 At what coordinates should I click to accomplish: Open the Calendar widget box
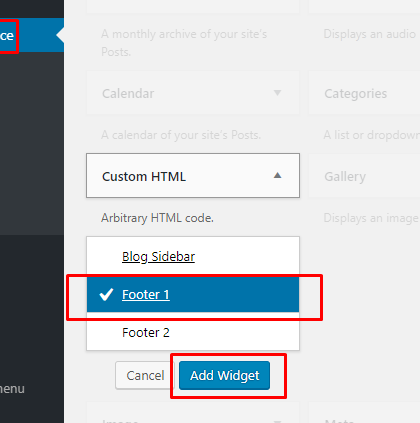[x=193, y=93]
